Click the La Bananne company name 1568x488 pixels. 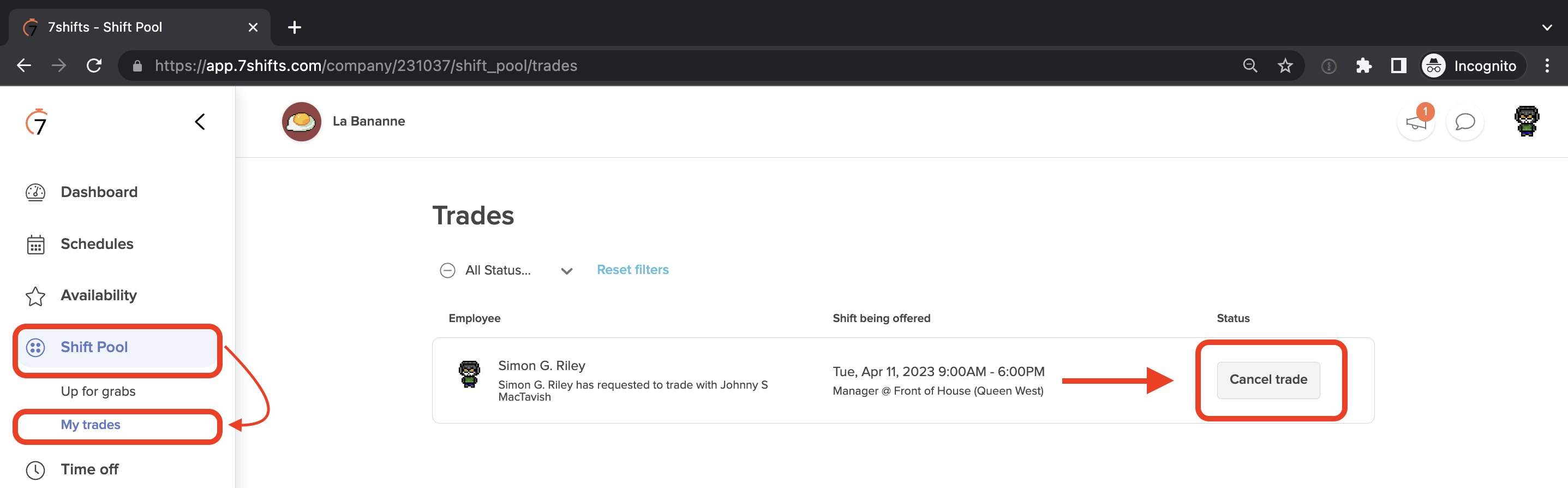[368, 121]
